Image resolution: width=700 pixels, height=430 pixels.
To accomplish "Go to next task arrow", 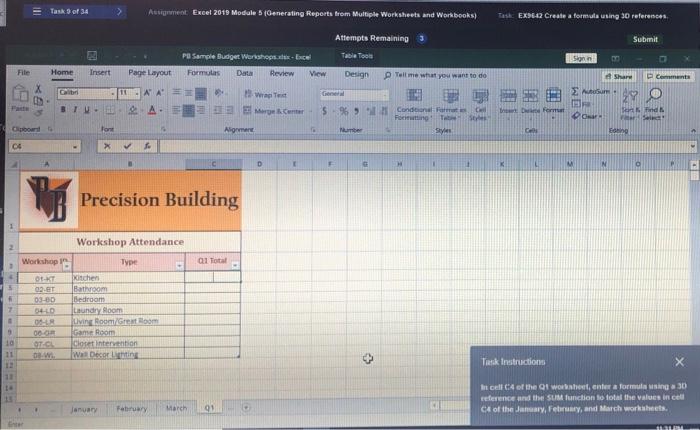I will [x=119, y=12].
